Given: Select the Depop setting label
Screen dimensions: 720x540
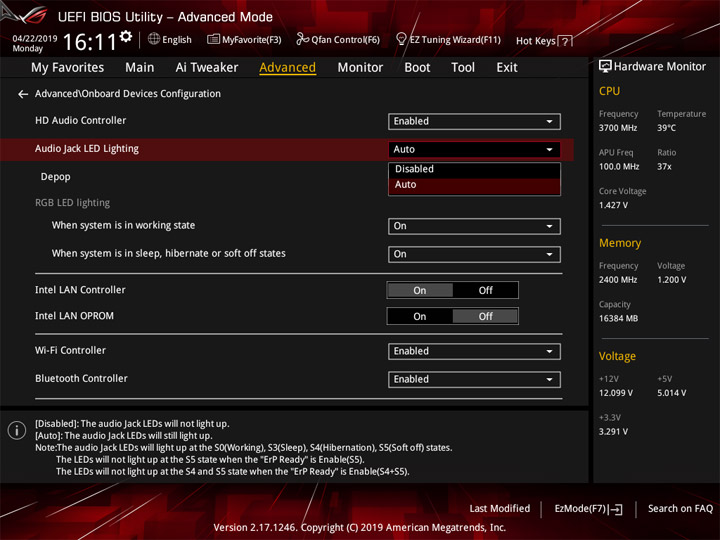Looking at the screenshot, I should [x=56, y=177].
